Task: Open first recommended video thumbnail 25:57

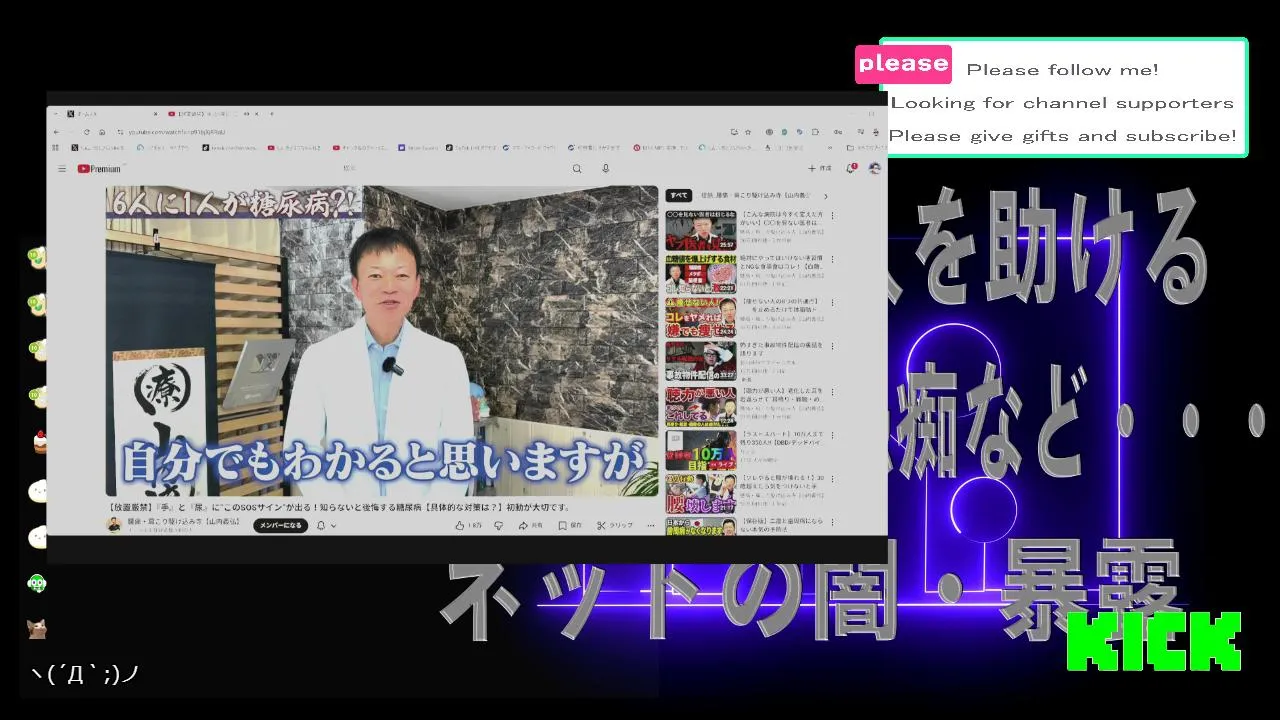Action: pyautogui.click(x=701, y=230)
